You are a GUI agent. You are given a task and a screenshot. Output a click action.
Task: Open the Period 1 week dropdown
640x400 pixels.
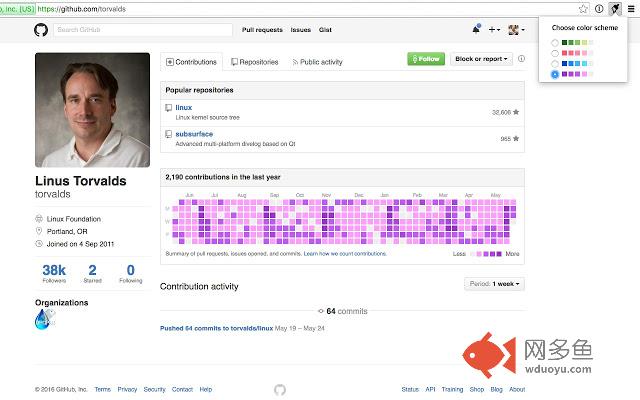coord(494,284)
